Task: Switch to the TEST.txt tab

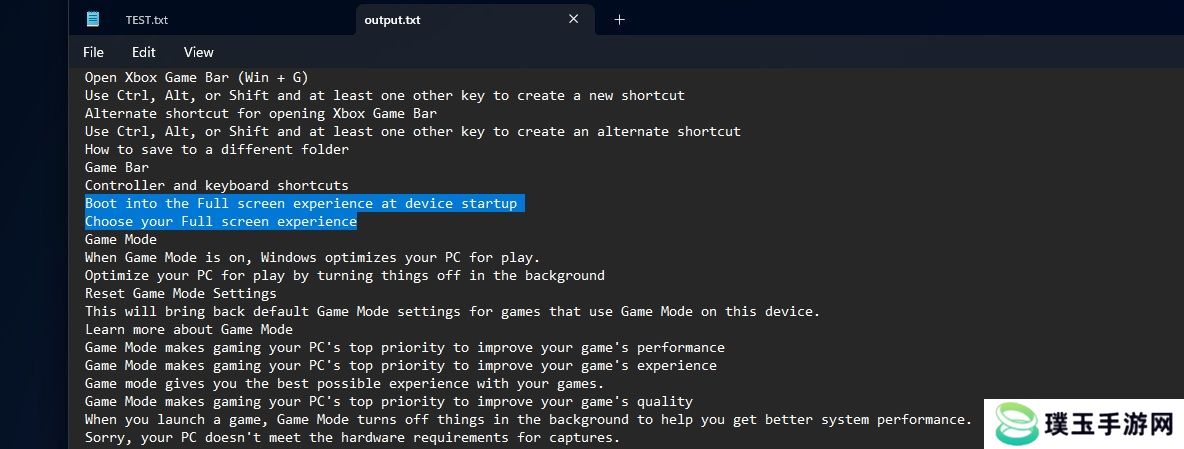Action: click(x=146, y=20)
